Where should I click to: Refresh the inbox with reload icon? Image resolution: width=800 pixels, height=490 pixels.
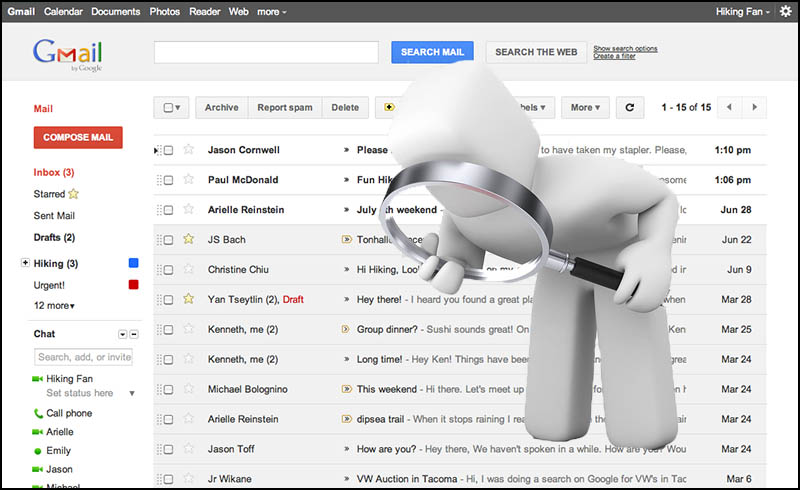click(630, 107)
